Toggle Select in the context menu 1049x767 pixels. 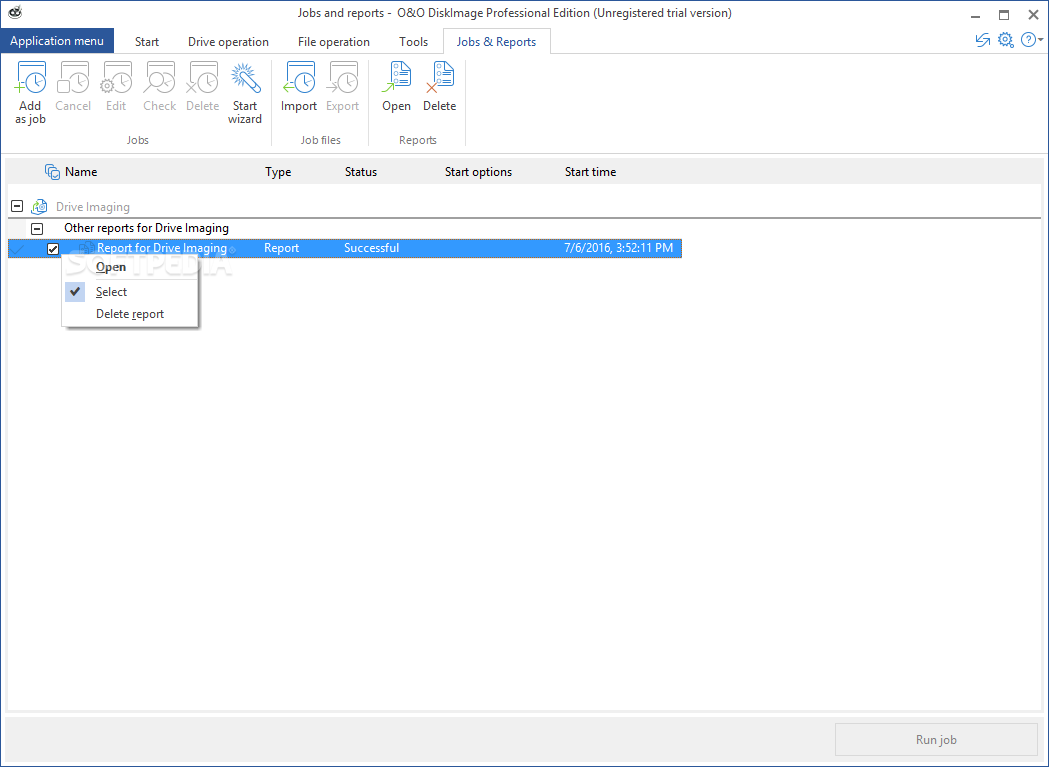pos(130,292)
